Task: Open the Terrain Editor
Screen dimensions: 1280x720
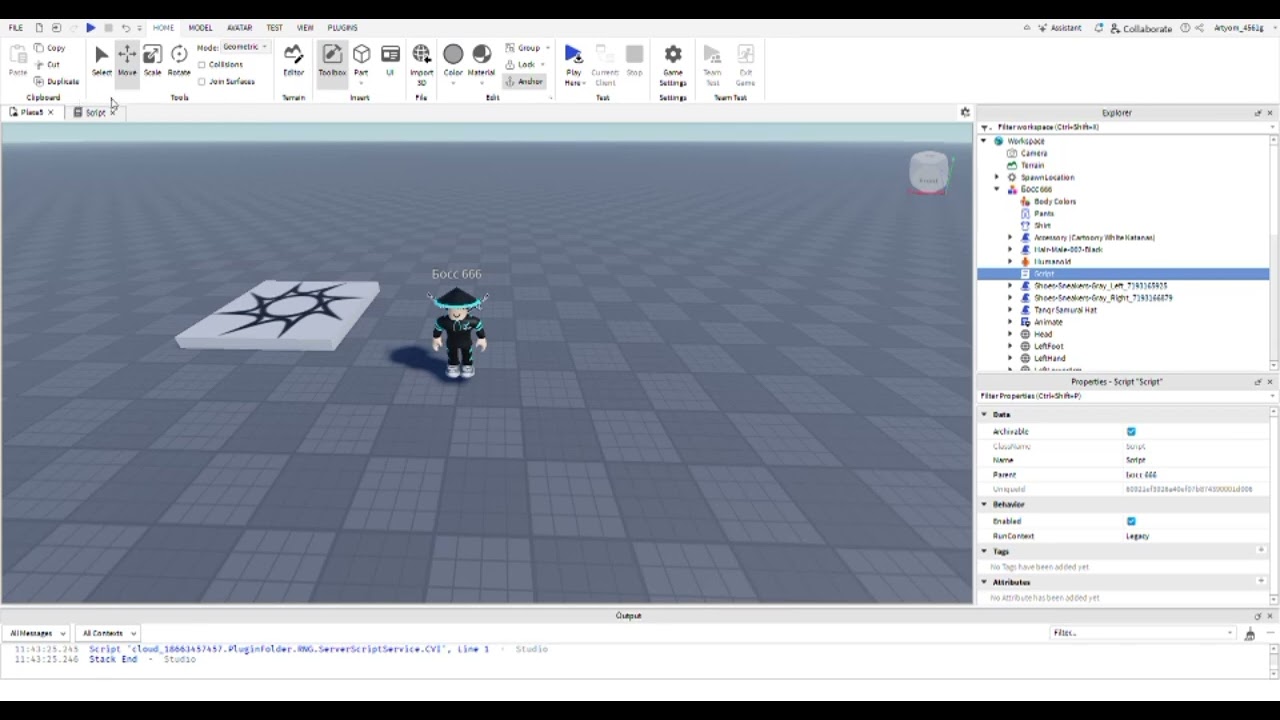Action: [x=293, y=60]
